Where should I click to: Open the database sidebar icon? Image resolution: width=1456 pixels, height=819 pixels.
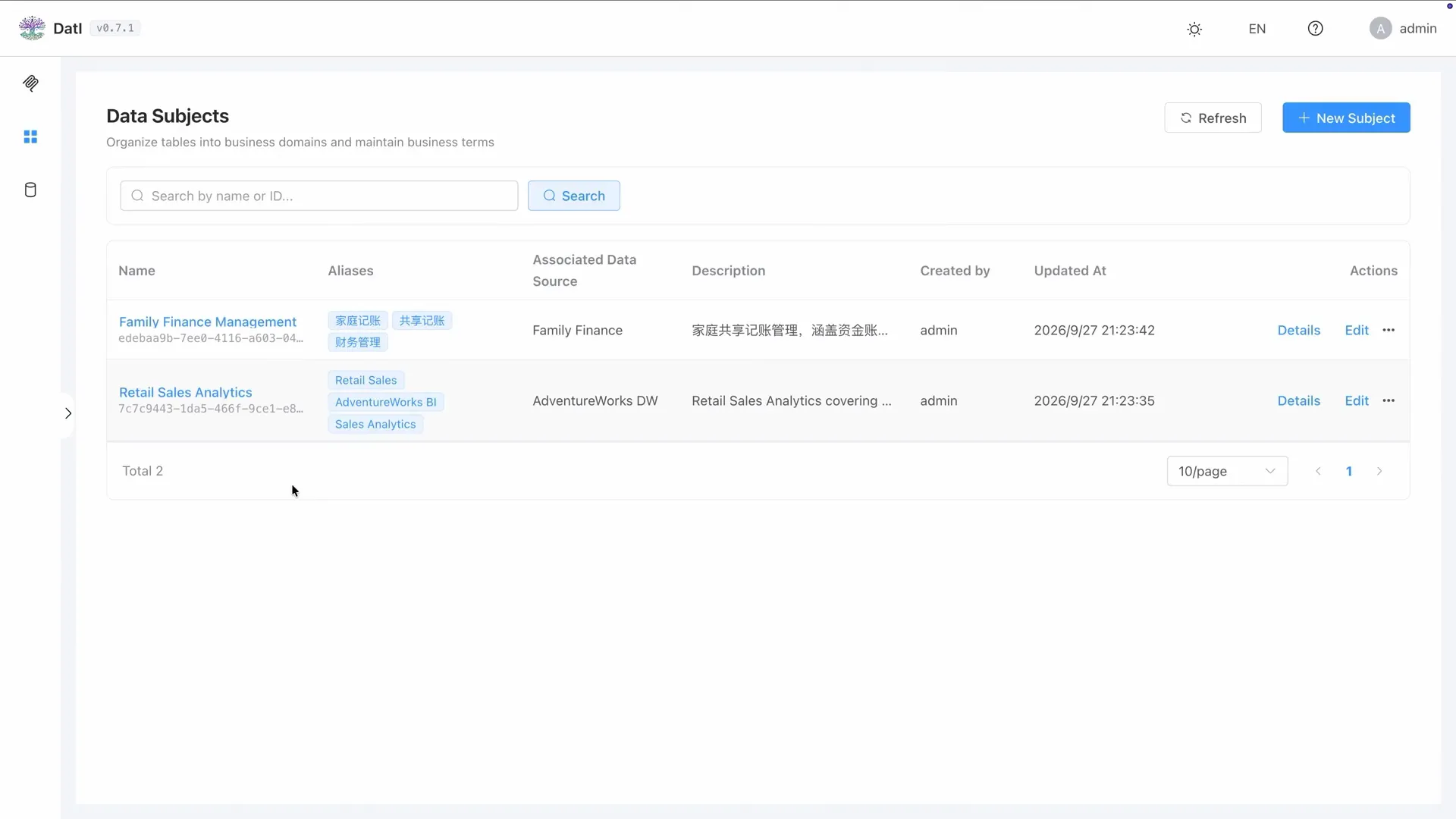30,190
